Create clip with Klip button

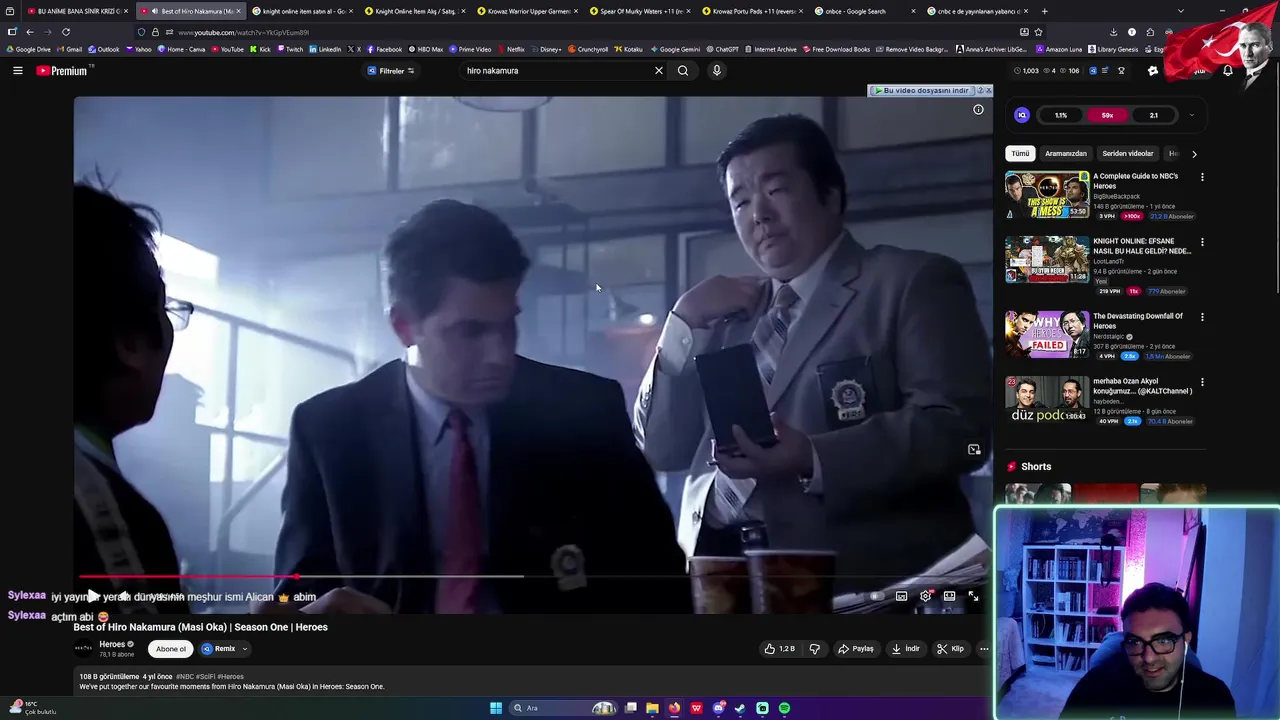tap(951, 649)
